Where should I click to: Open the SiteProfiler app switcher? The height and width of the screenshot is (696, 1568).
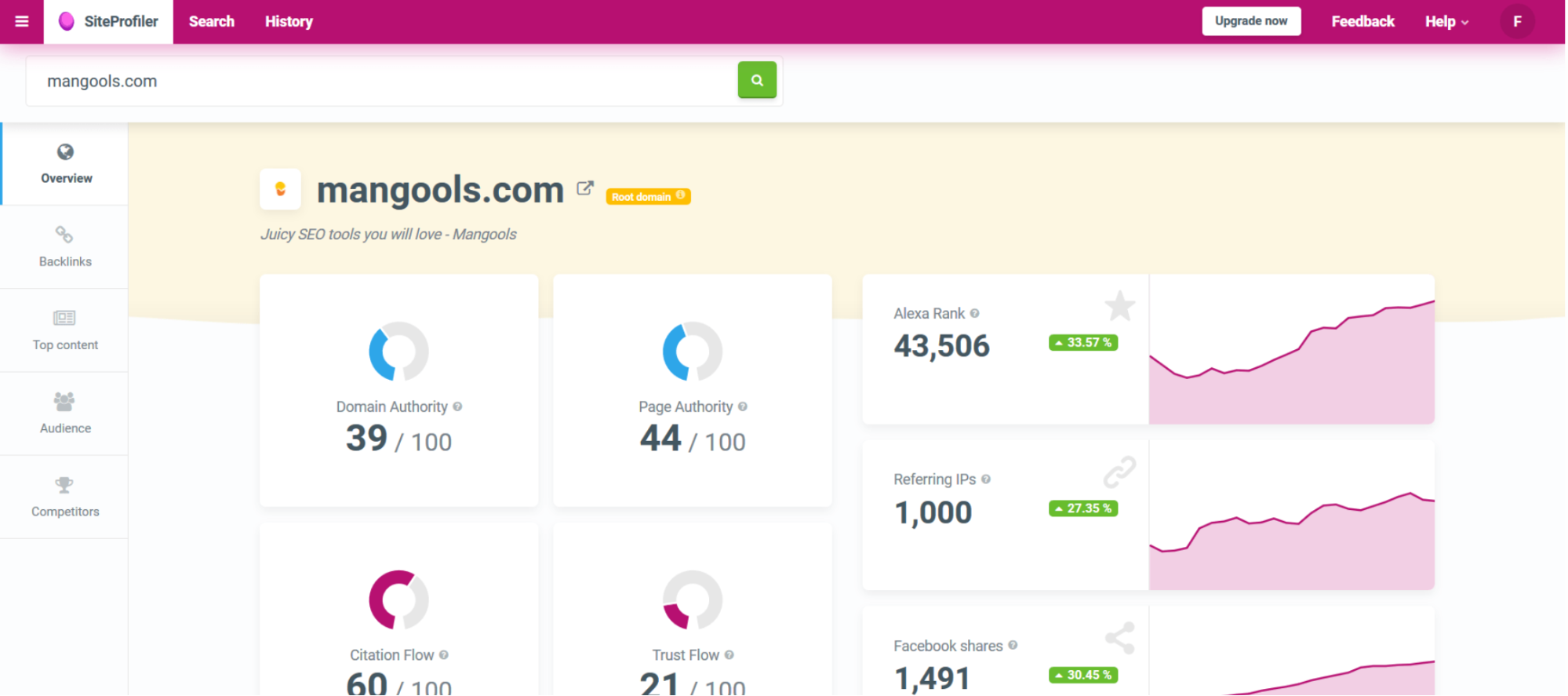(109, 22)
